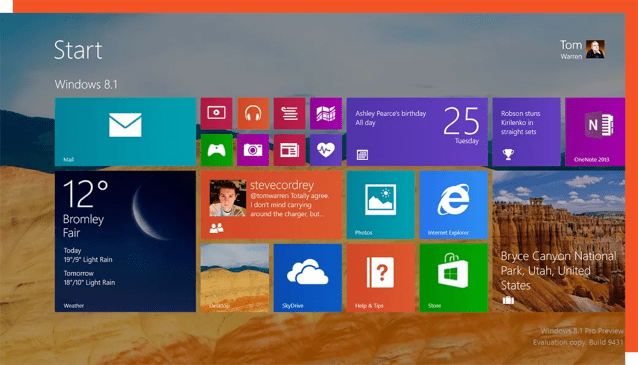
Task: Open Sports tile about Robson and Kirilenko
Action: (527, 132)
